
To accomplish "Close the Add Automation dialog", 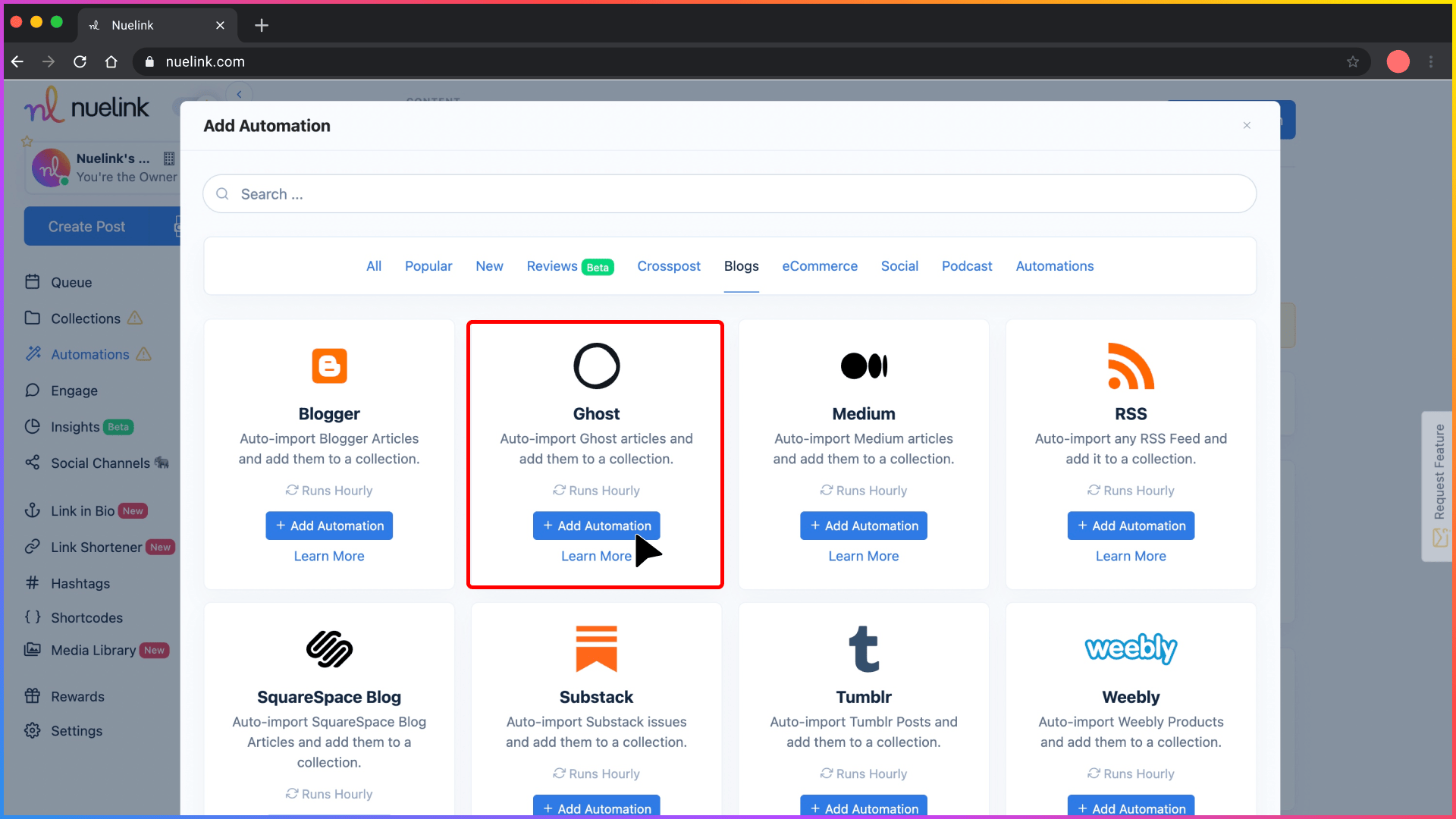I will [1247, 125].
